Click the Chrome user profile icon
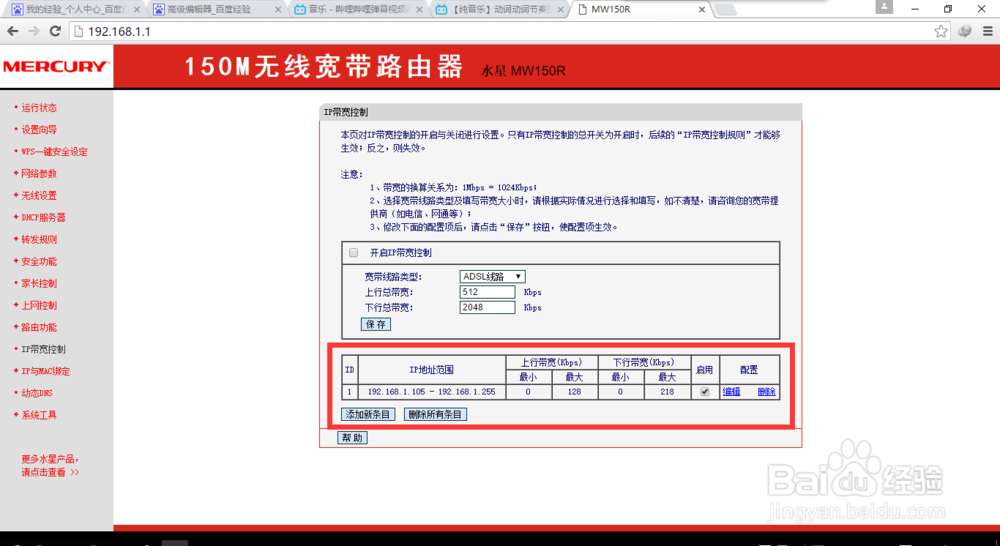The image size is (1000, 546). [x=884, y=7]
